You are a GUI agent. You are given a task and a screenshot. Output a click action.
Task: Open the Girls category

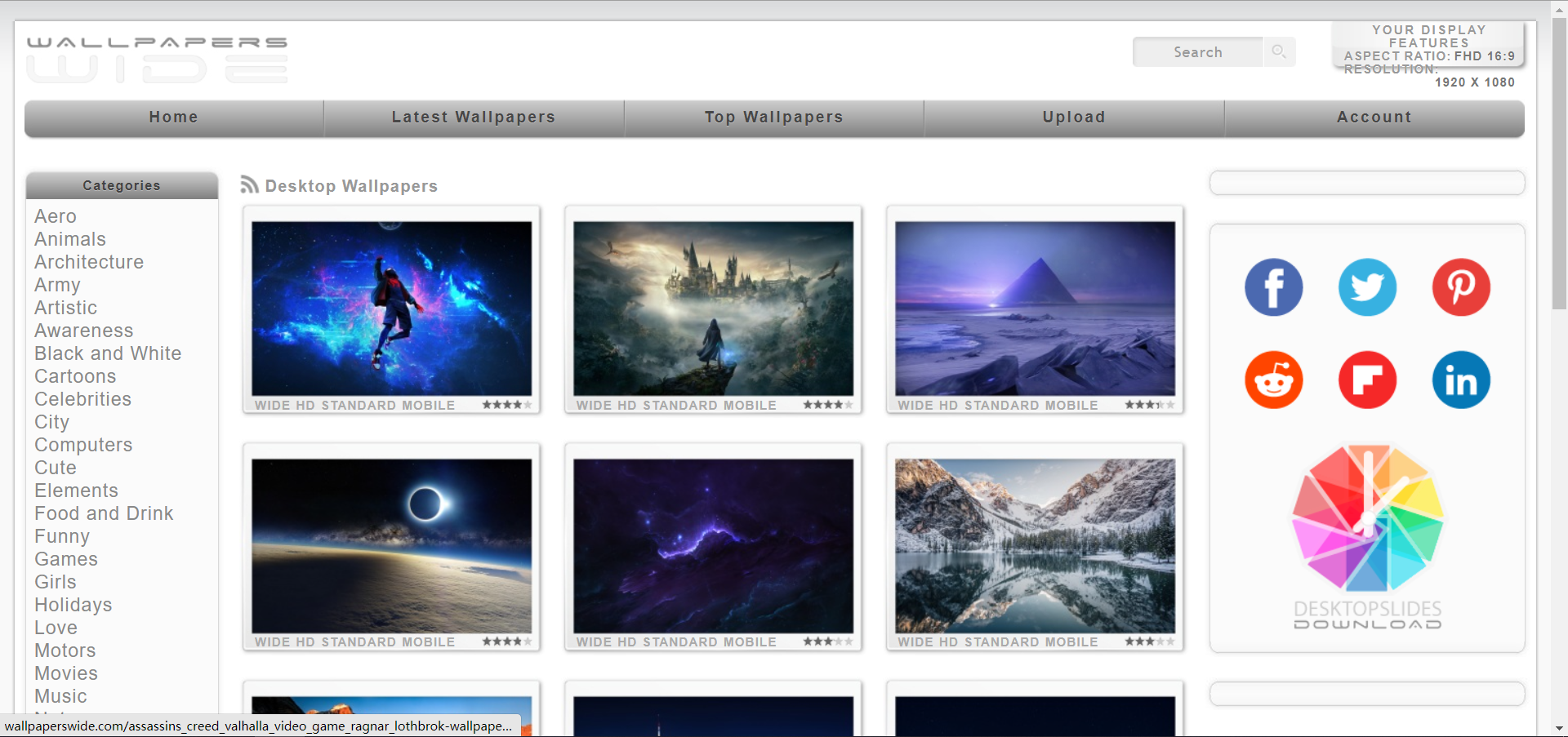[x=56, y=582]
